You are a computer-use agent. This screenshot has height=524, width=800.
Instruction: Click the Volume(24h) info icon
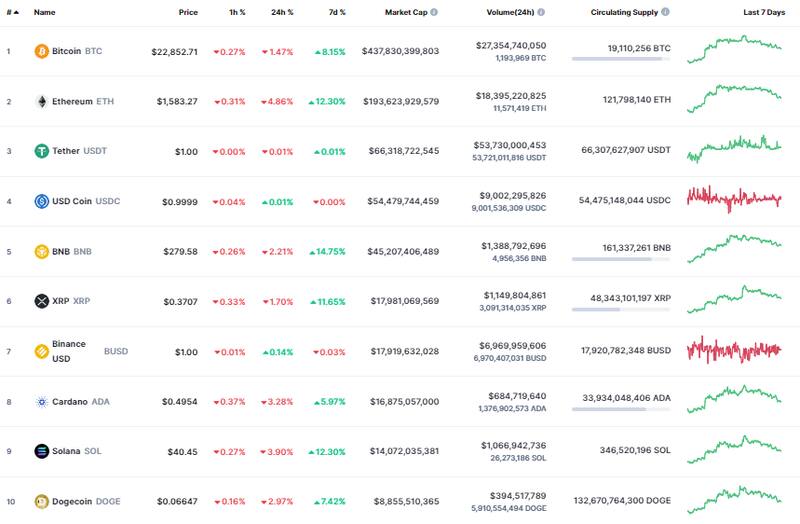click(x=541, y=13)
